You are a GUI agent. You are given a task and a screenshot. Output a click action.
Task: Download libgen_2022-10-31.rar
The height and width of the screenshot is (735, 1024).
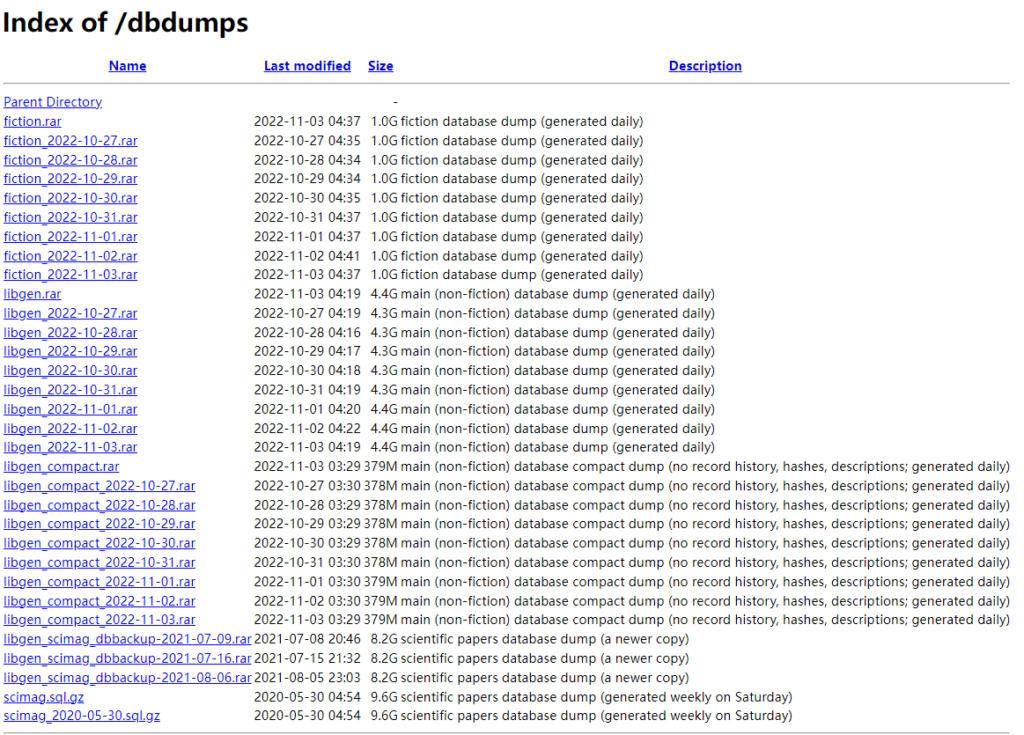(x=71, y=390)
